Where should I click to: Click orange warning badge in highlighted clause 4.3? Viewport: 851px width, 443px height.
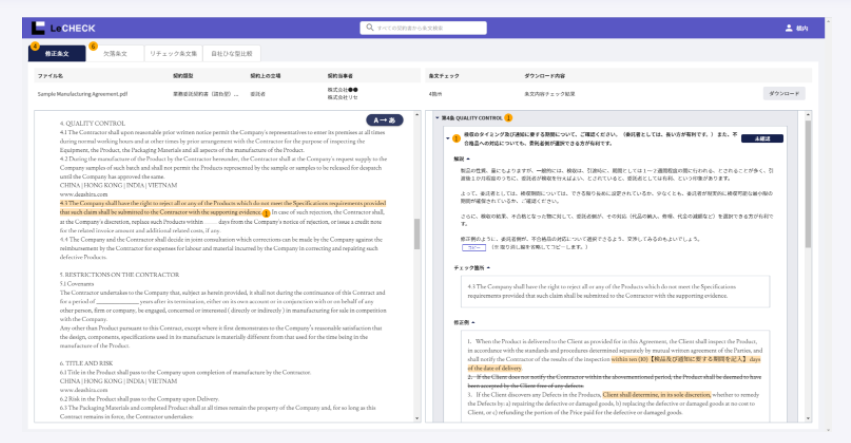265,212
